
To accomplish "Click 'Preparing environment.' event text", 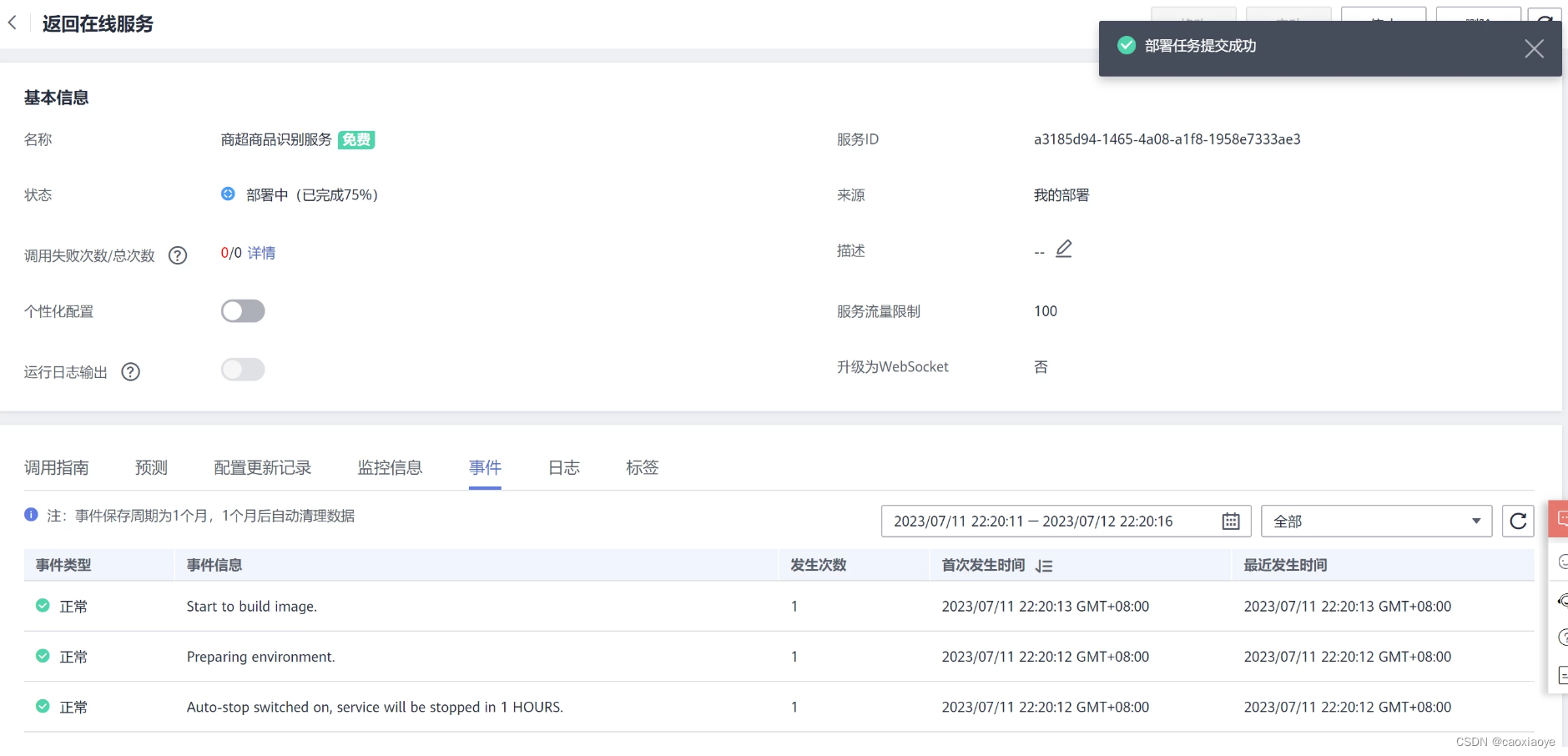I will tap(261, 657).
